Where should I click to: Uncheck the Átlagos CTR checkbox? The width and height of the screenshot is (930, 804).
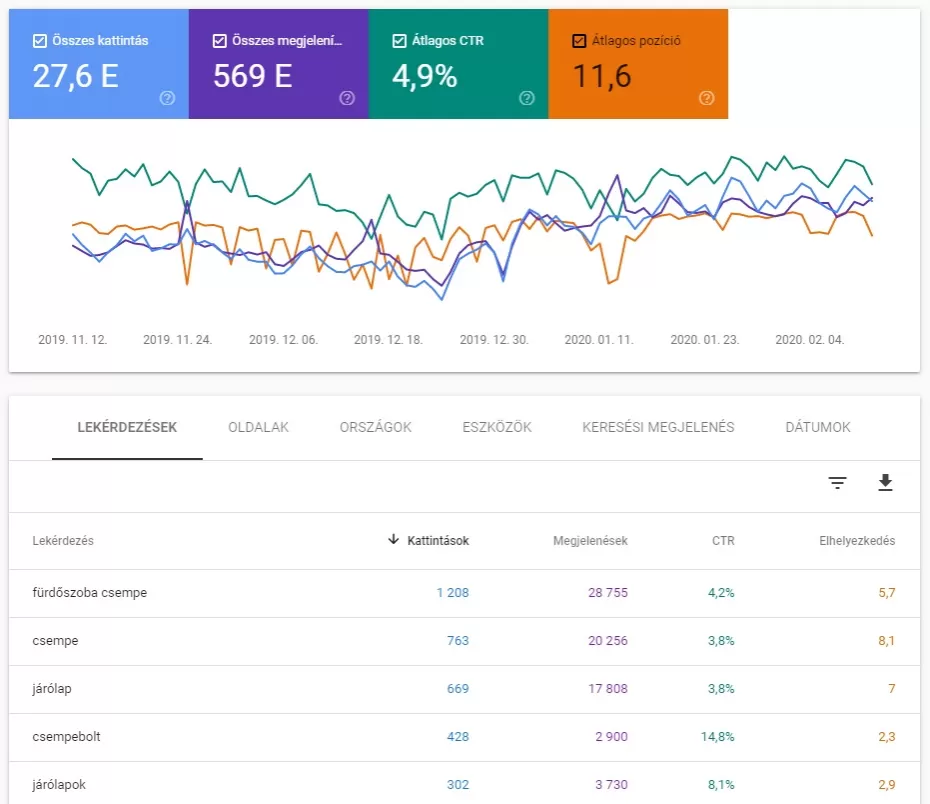pos(399,41)
